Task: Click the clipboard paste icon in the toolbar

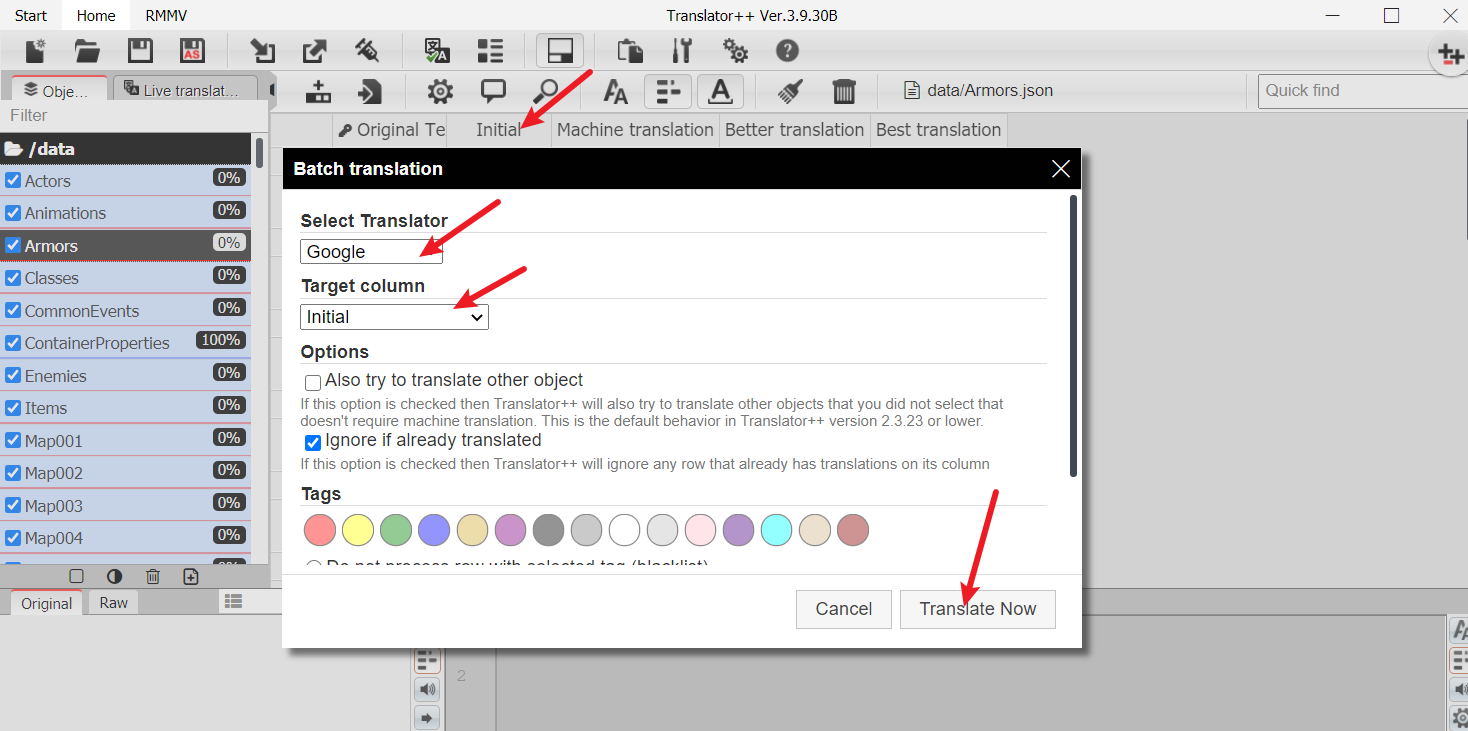Action: coord(630,50)
